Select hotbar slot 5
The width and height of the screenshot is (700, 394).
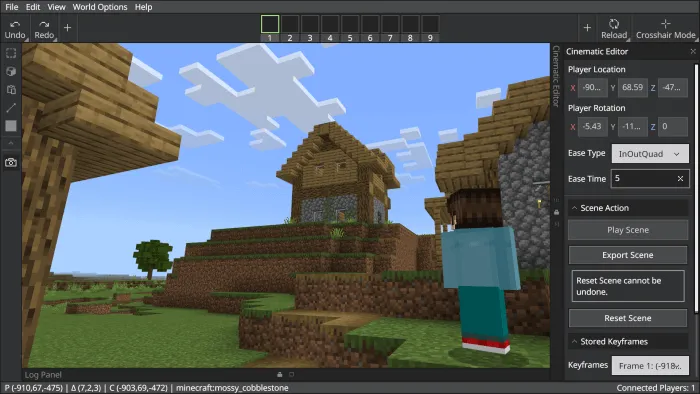(350, 25)
